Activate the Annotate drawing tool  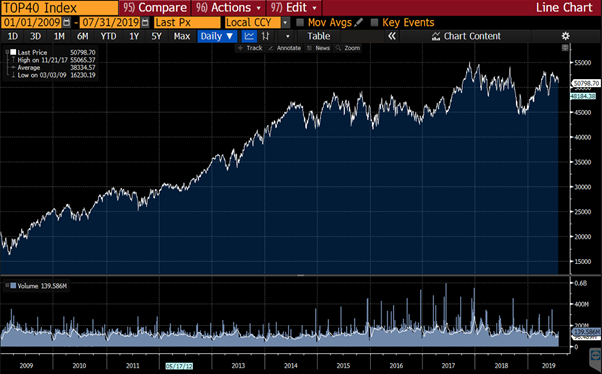(284, 48)
